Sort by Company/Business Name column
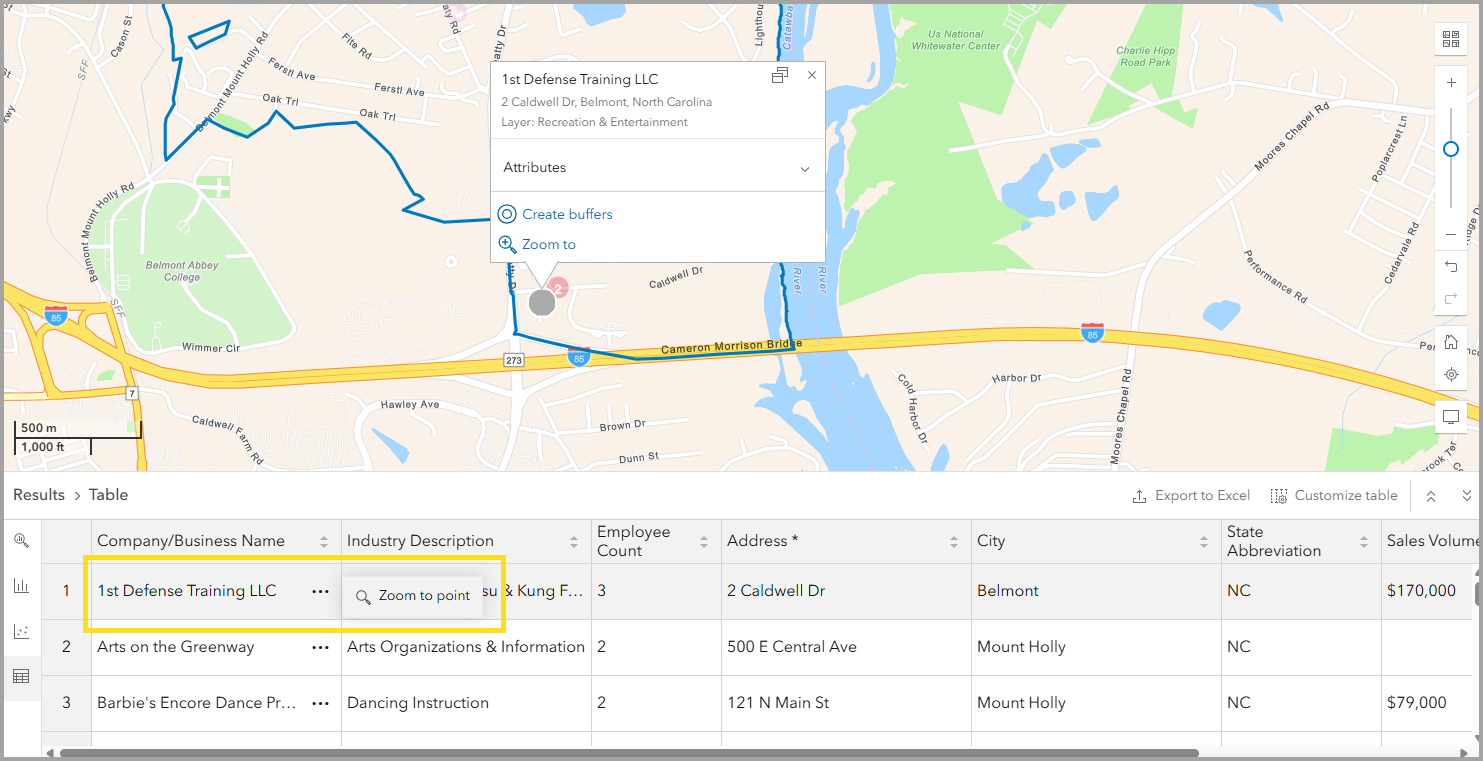This screenshot has height=761, width=1483. point(324,542)
